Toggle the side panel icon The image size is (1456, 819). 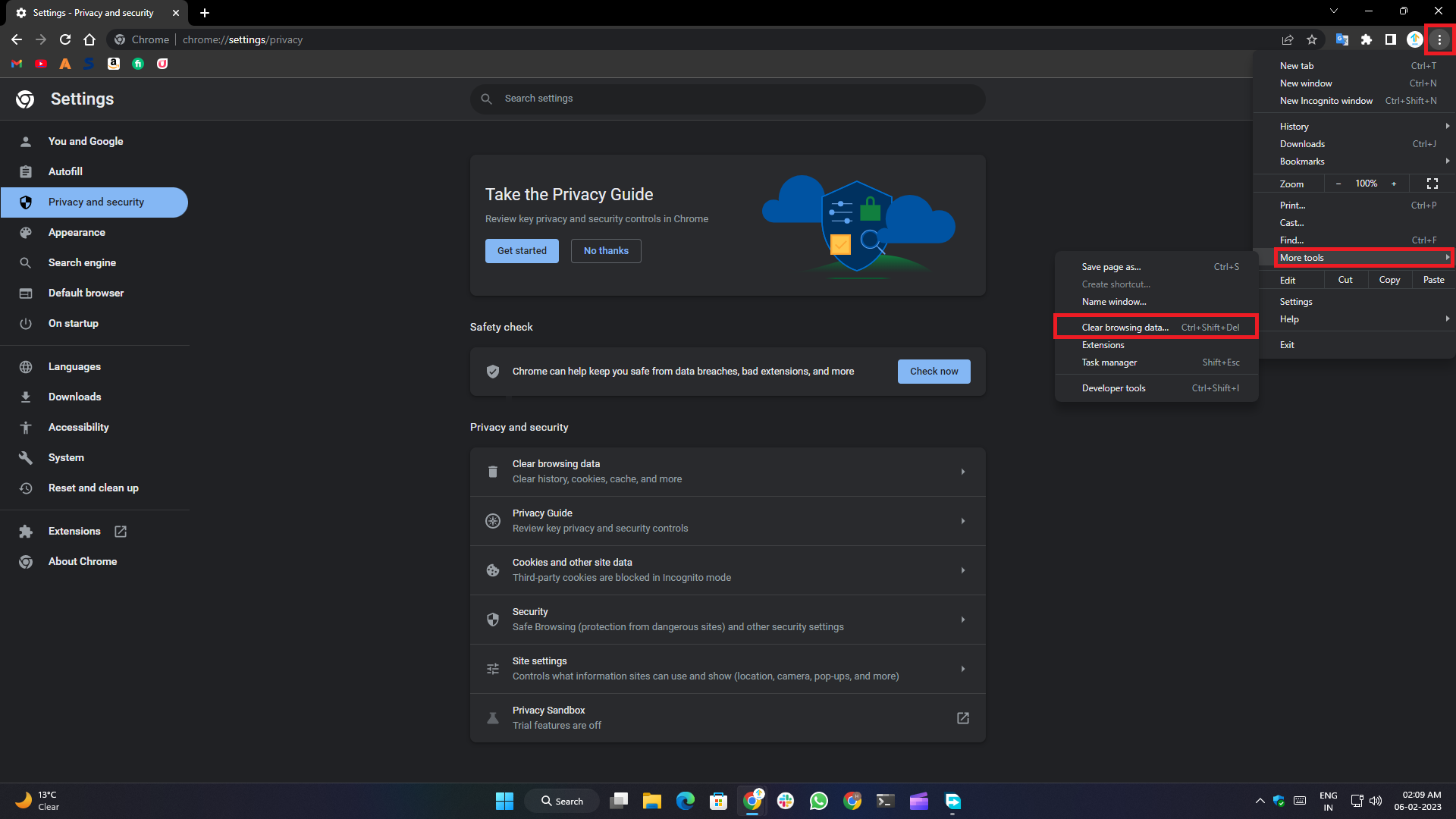[1390, 39]
